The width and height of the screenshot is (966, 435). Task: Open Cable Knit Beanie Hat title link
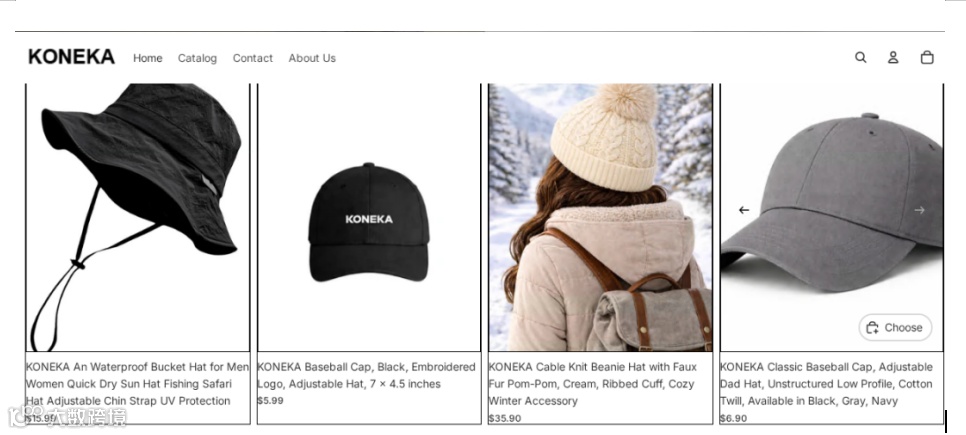tap(593, 384)
